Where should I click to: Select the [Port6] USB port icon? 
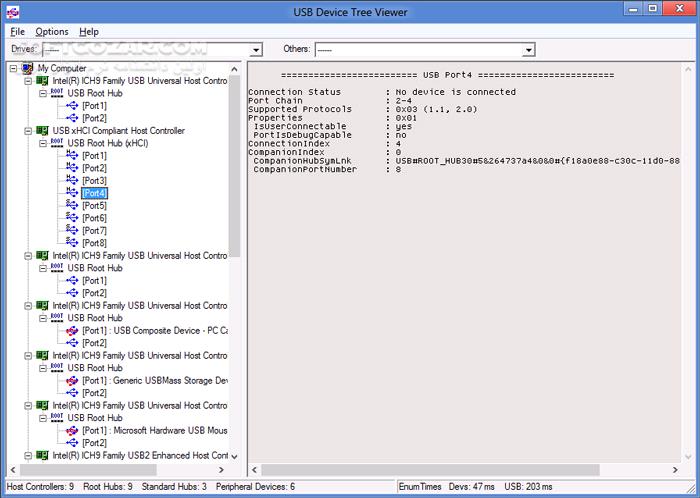coord(72,218)
